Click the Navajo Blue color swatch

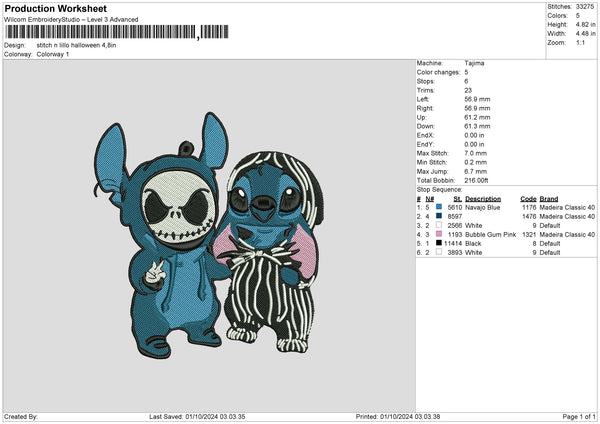pyautogui.click(x=440, y=206)
